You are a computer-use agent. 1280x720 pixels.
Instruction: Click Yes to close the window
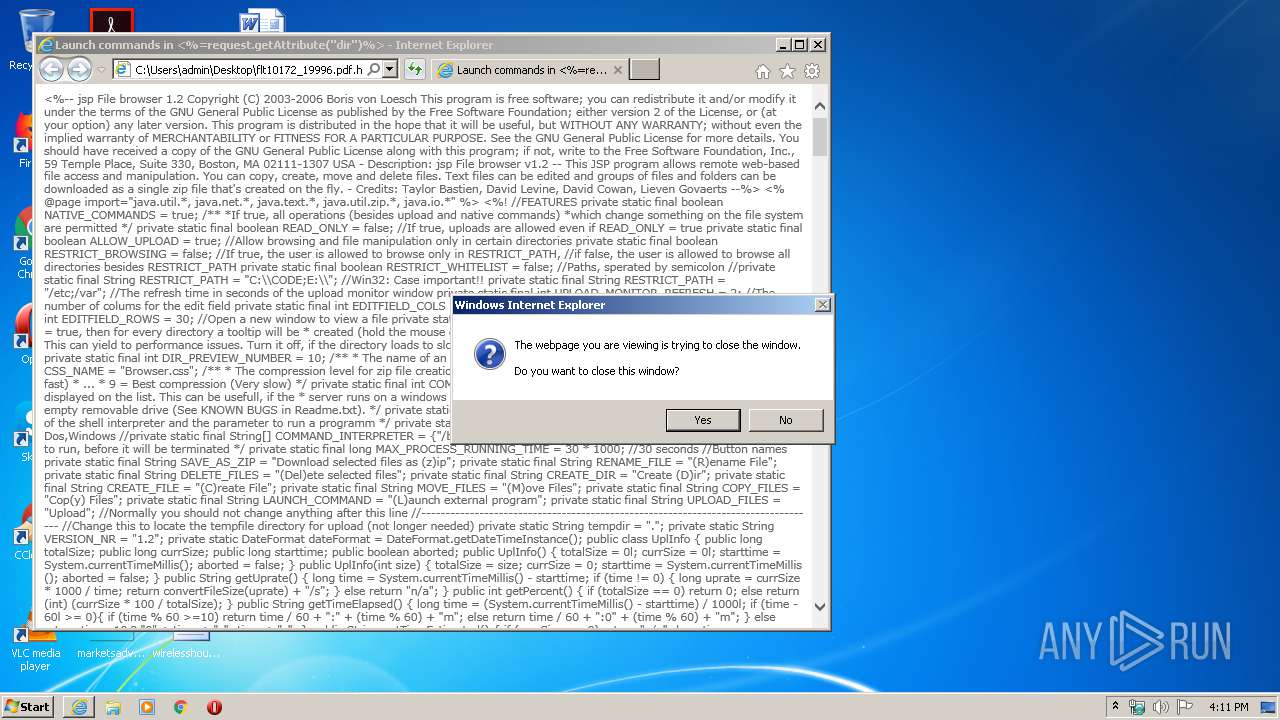tap(703, 420)
